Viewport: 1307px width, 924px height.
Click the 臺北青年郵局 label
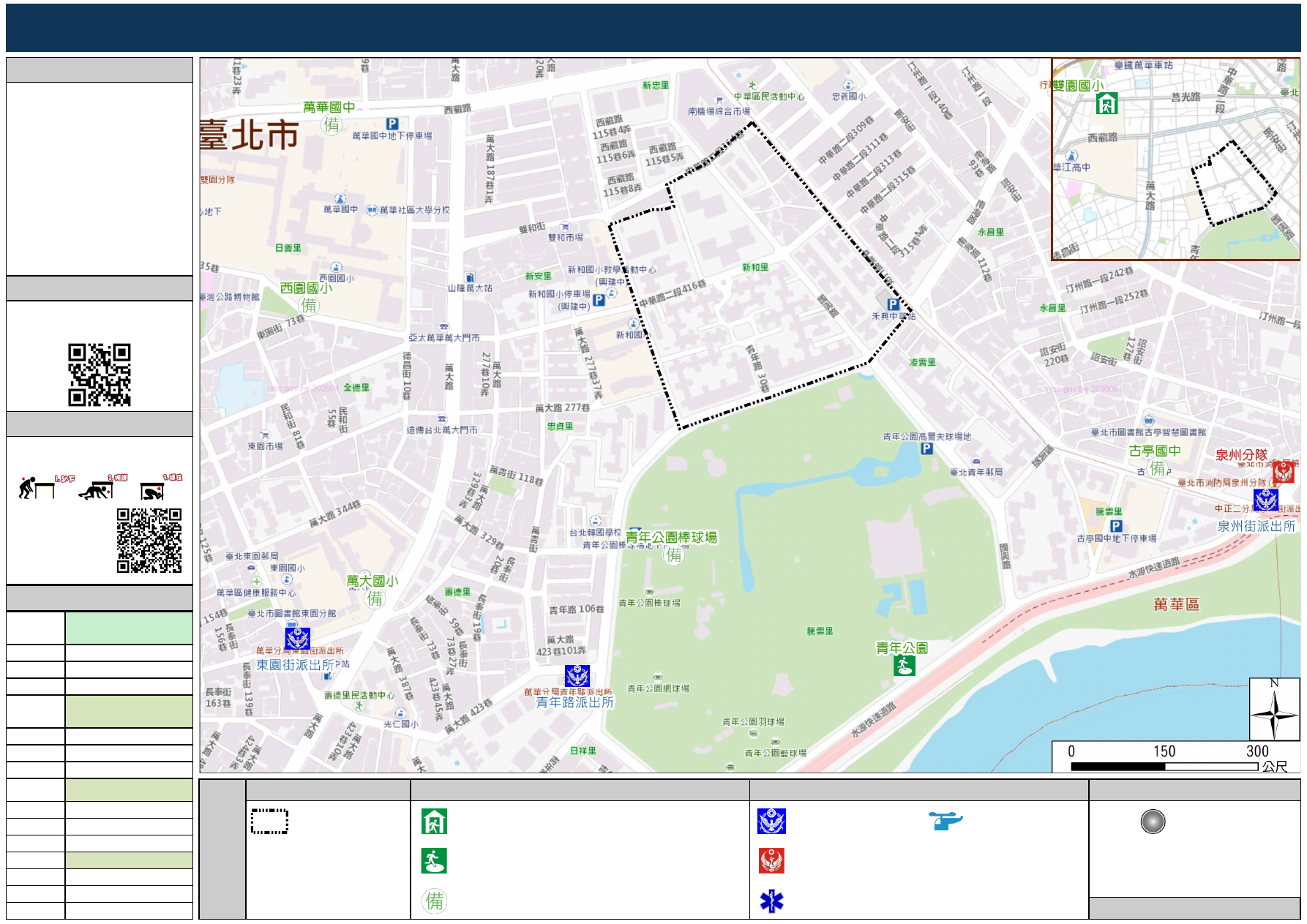[976, 473]
